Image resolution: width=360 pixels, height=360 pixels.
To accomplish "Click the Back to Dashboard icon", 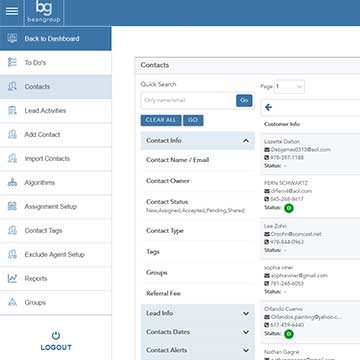I will pyautogui.click(x=12, y=38).
